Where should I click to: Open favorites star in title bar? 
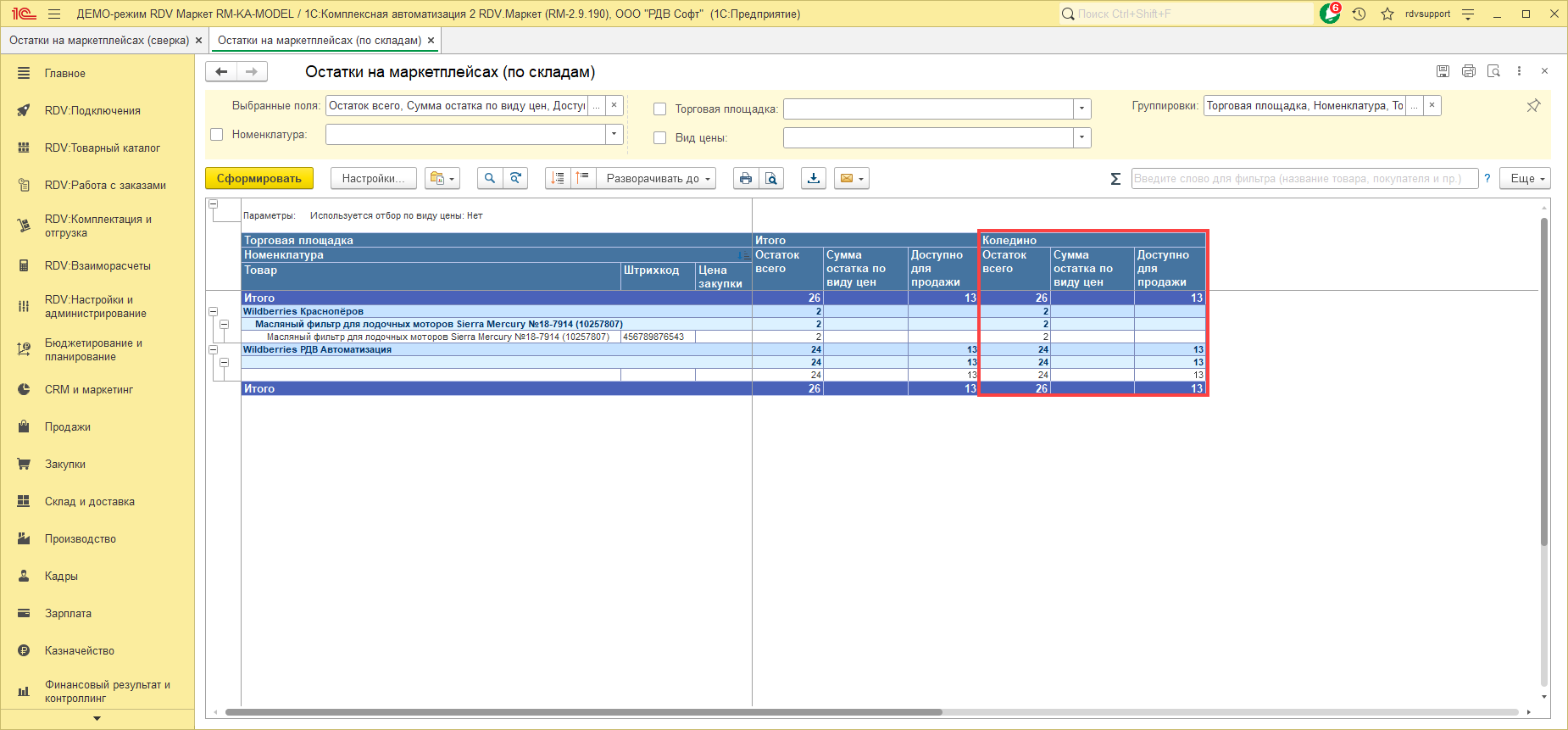[x=1387, y=14]
